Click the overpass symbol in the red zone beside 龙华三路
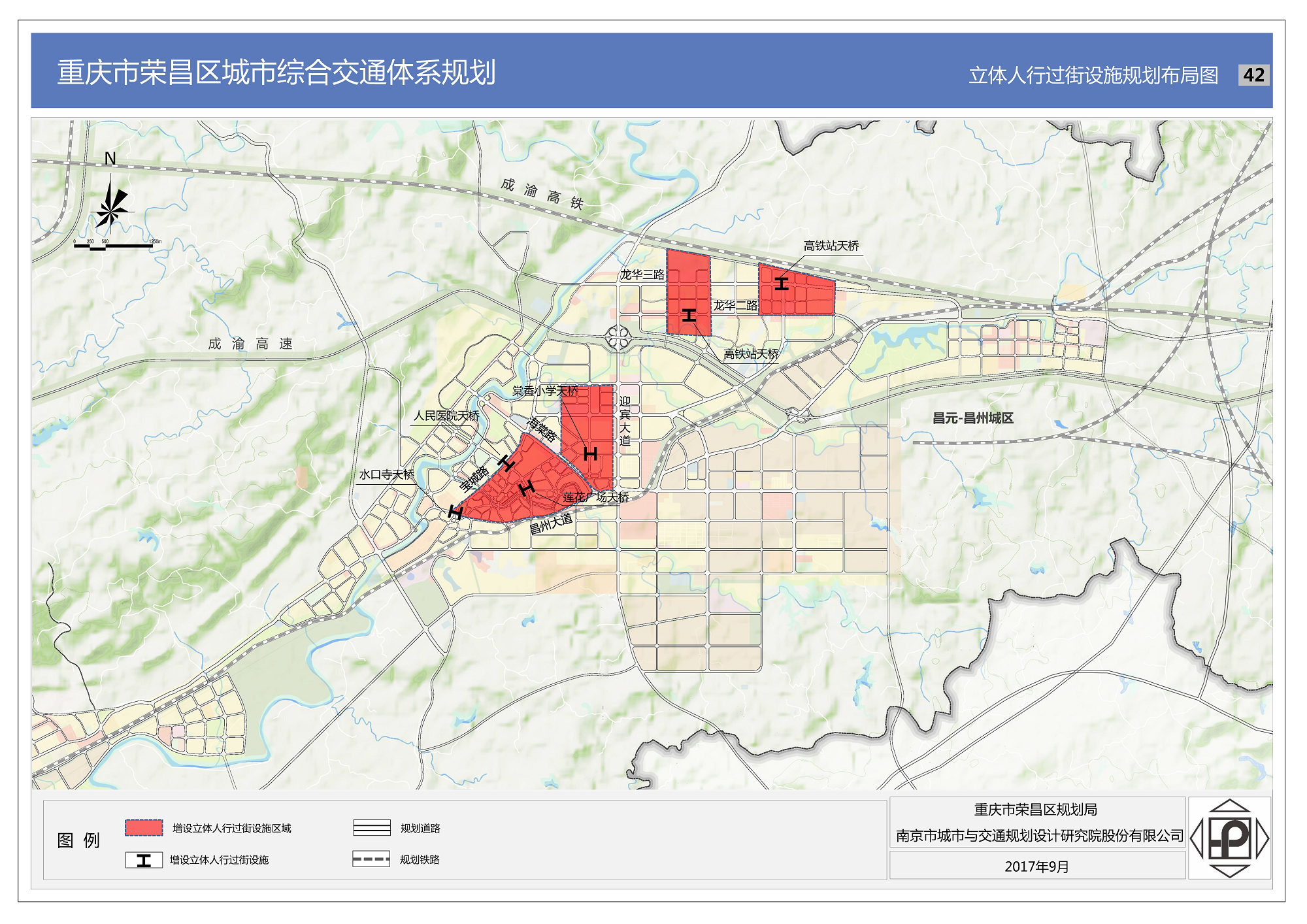1307x924 pixels. click(x=689, y=316)
